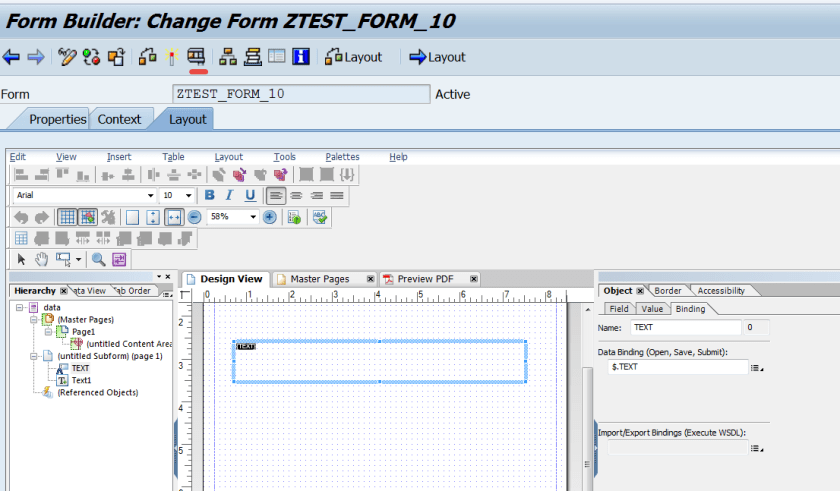Toggle Underline formatting
This screenshot has width=840, height=491.
[250, 195]
